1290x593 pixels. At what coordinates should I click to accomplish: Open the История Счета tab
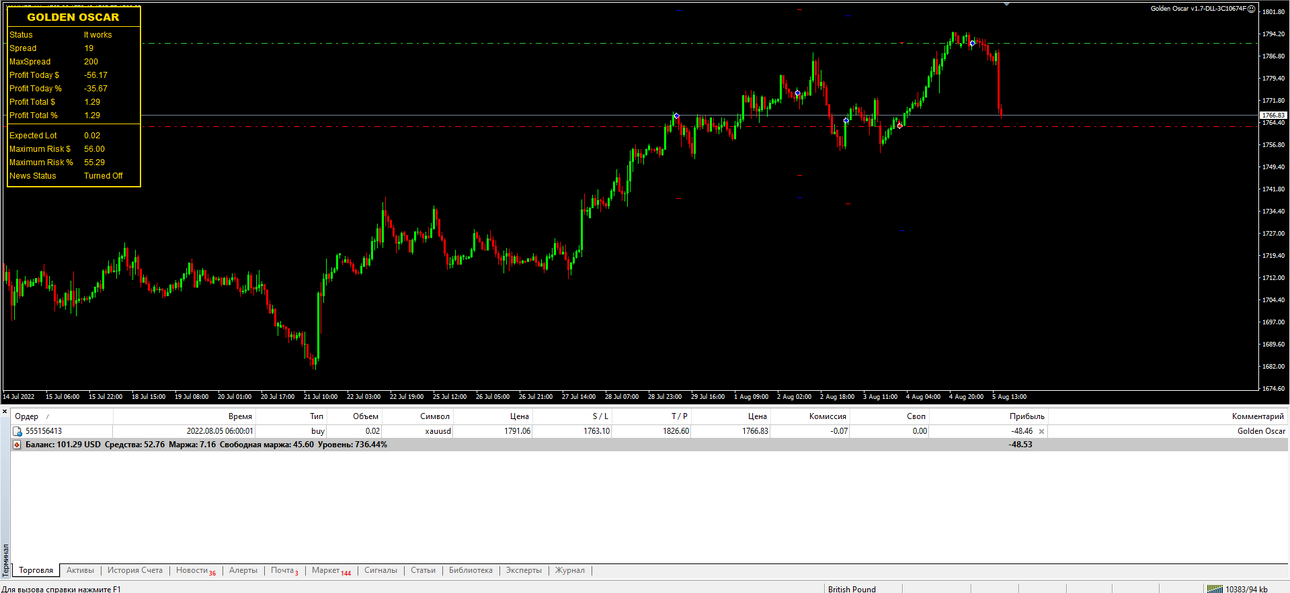(x=135, y=570)
